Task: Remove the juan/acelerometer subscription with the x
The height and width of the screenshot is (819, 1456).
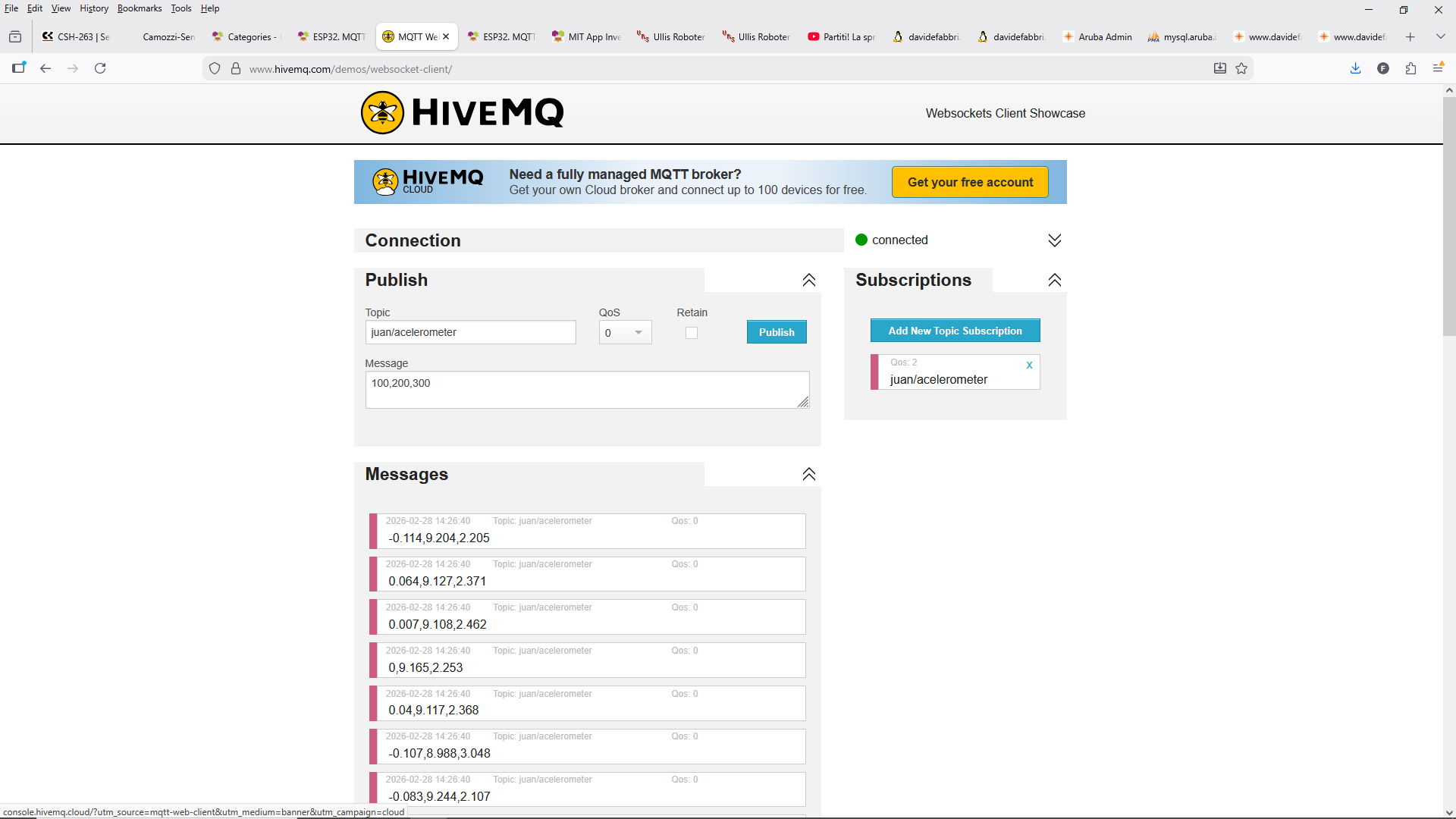Action: (x=1029, y=365)
